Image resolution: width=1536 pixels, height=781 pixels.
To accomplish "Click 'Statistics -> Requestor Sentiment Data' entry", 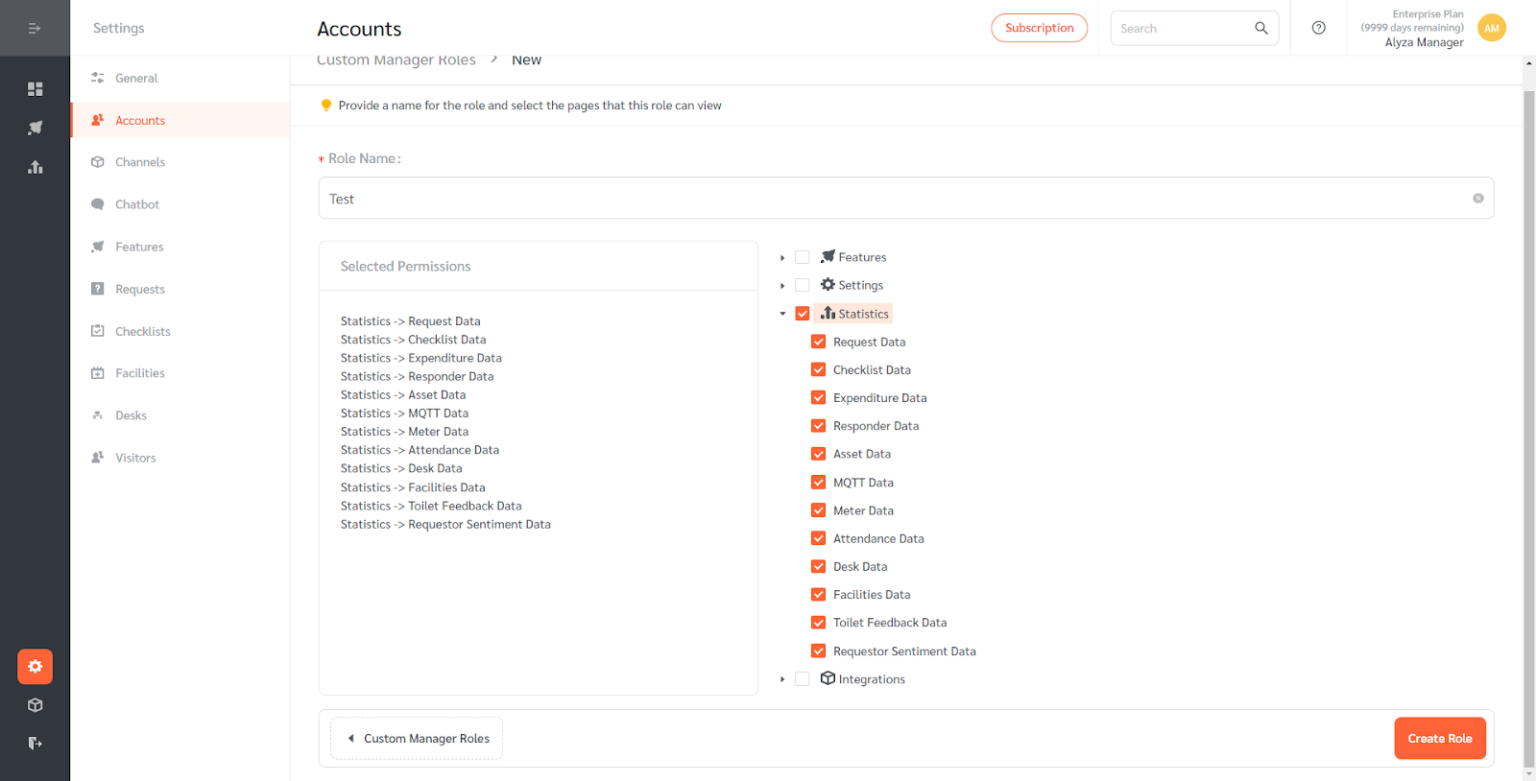I will pos(445,524).
